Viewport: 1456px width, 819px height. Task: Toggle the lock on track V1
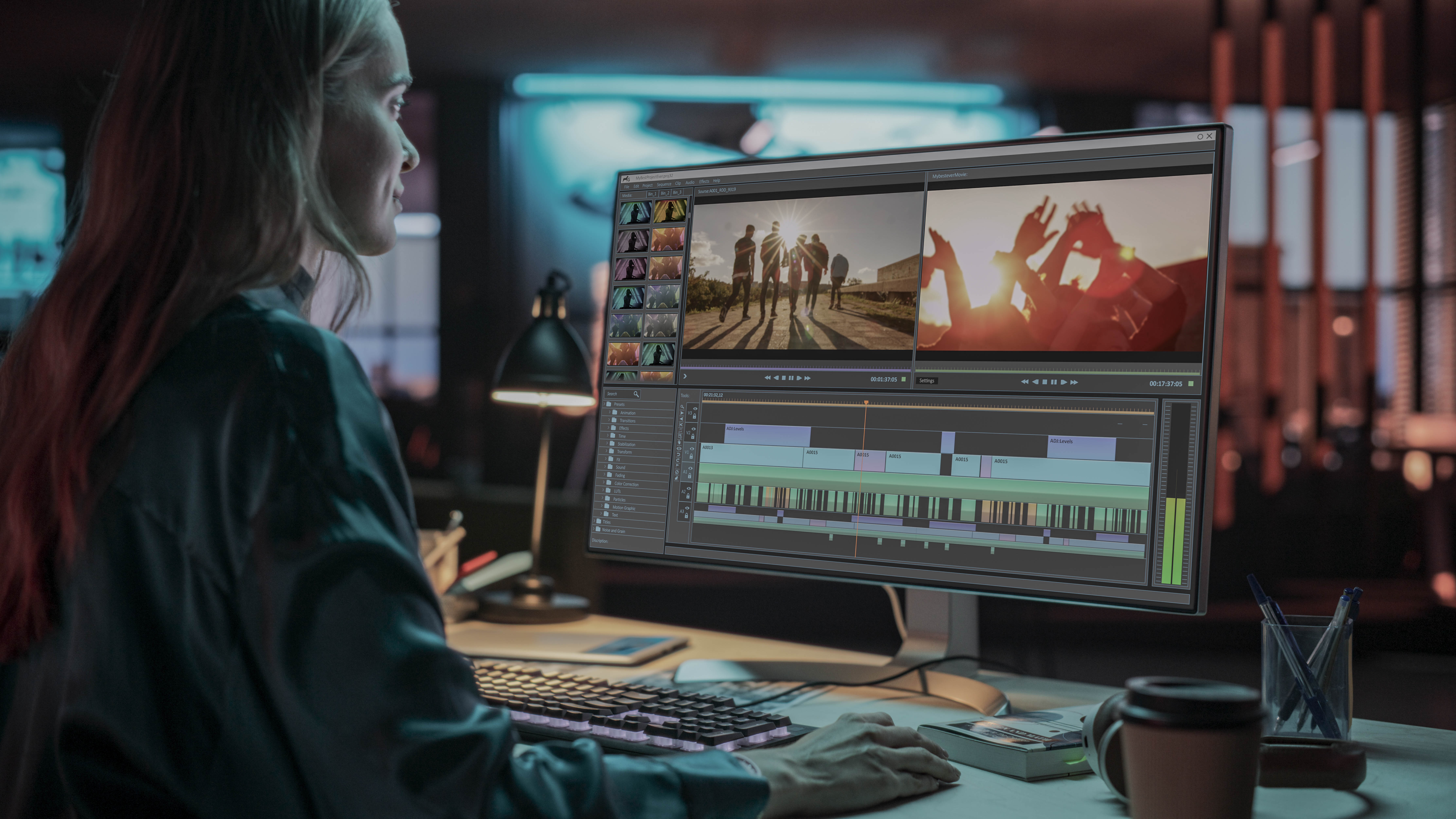[691, 456]
